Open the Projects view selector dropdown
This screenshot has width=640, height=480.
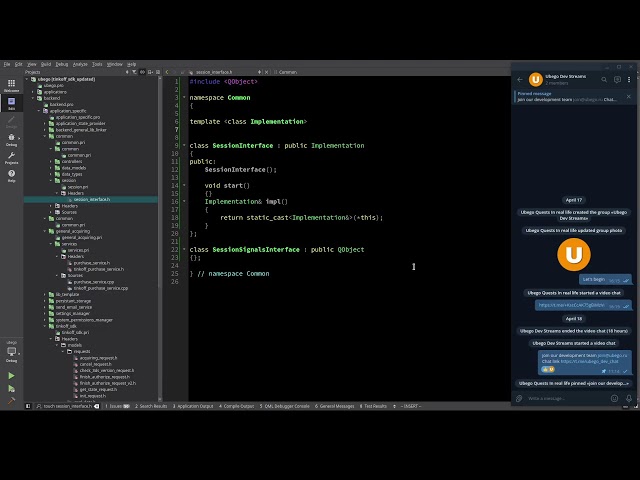click(127, 72)
